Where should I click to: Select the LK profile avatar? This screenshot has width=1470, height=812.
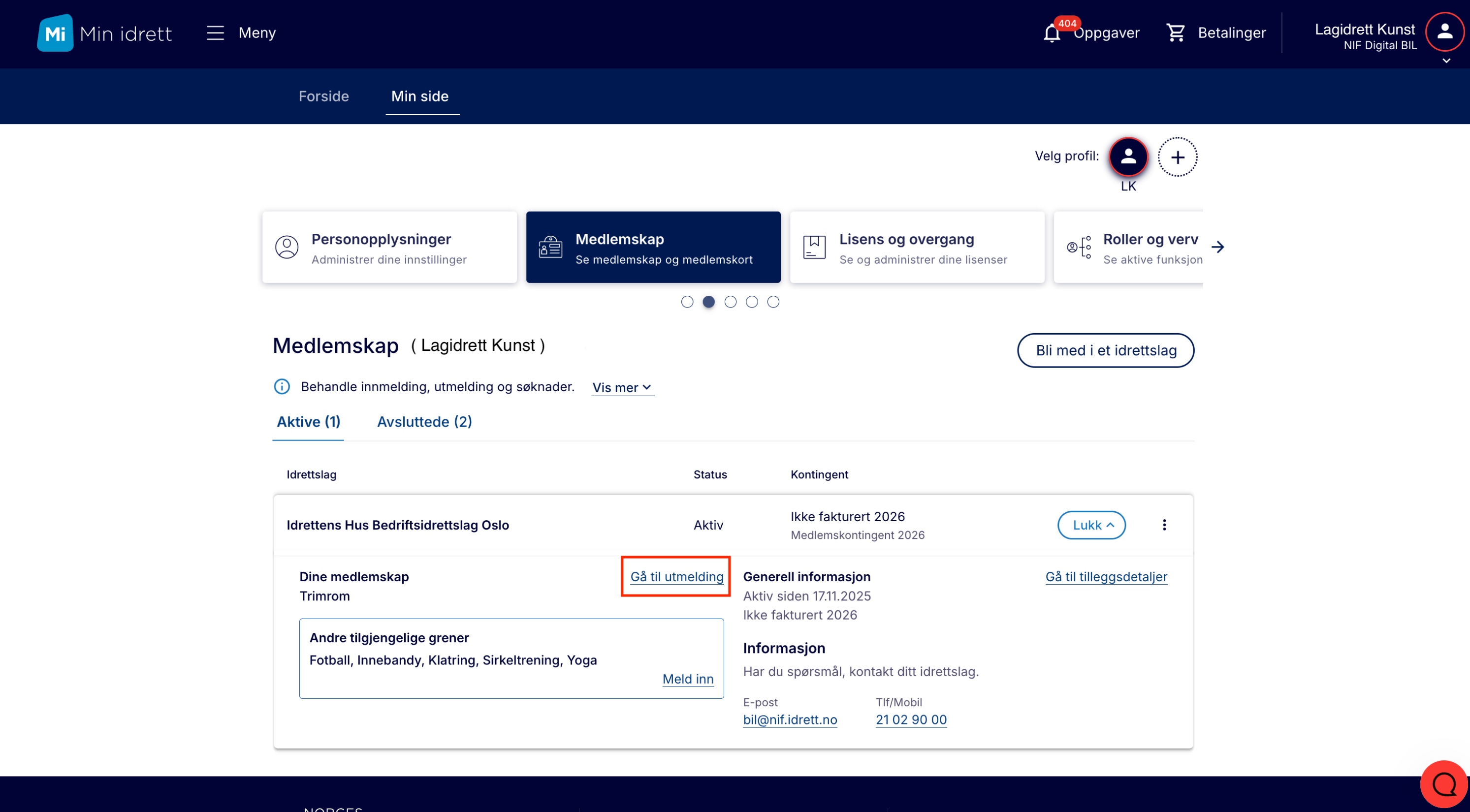tap(1128, 157)
